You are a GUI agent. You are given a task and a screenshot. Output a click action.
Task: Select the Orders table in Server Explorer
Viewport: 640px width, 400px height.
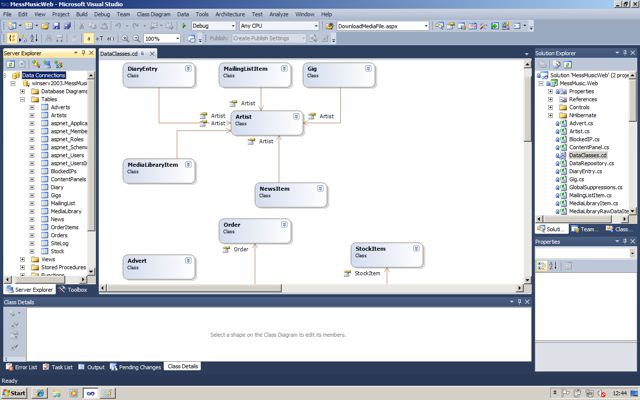[x=59, y=236]
